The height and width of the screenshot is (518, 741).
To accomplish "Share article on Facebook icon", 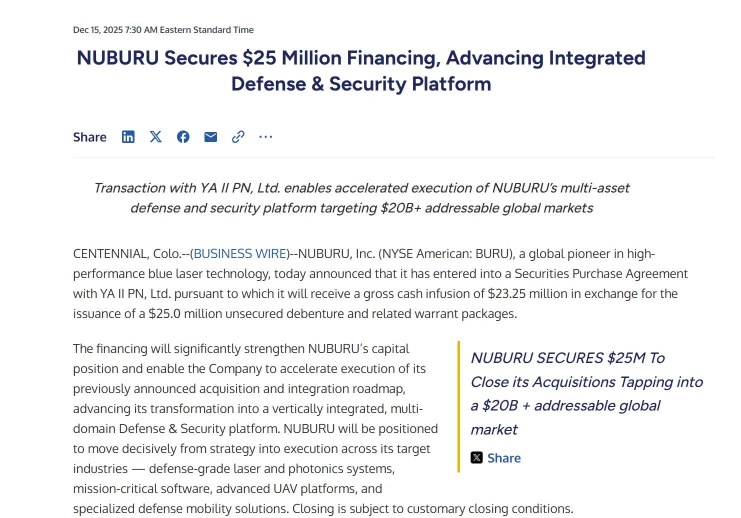I will click(x=183, y=137).
